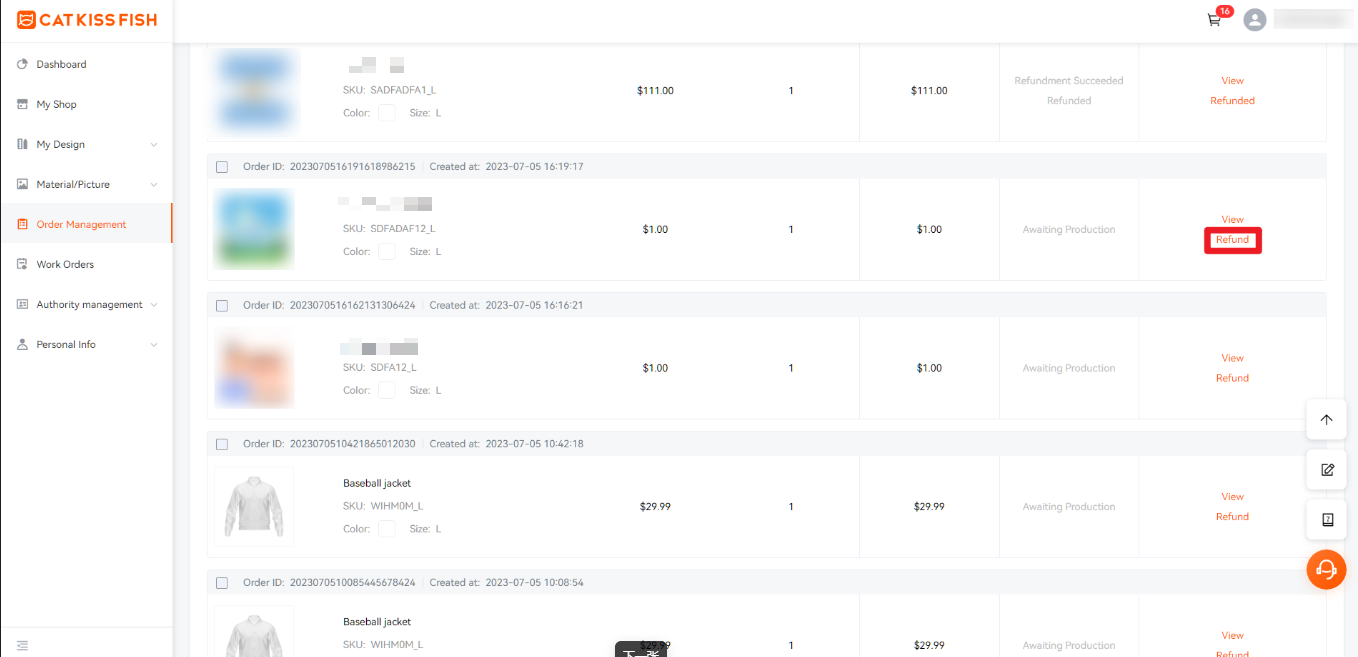Click the user avatar icon

(1254, 20)
